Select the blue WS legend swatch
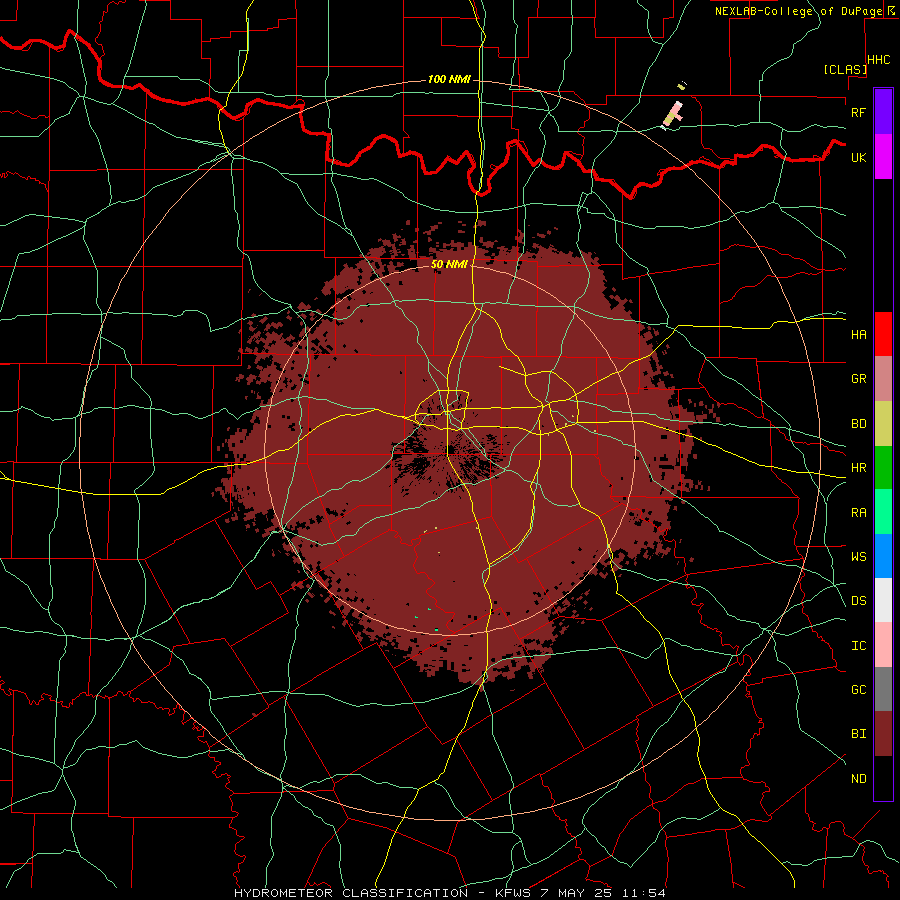 tap(883, 556)
